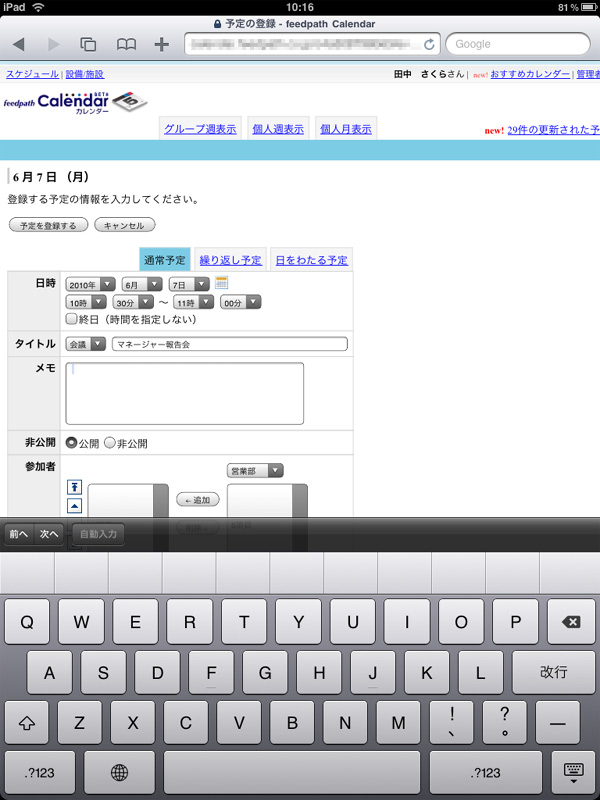
Task: Open the スケジュール link
Action: (32, 74)
